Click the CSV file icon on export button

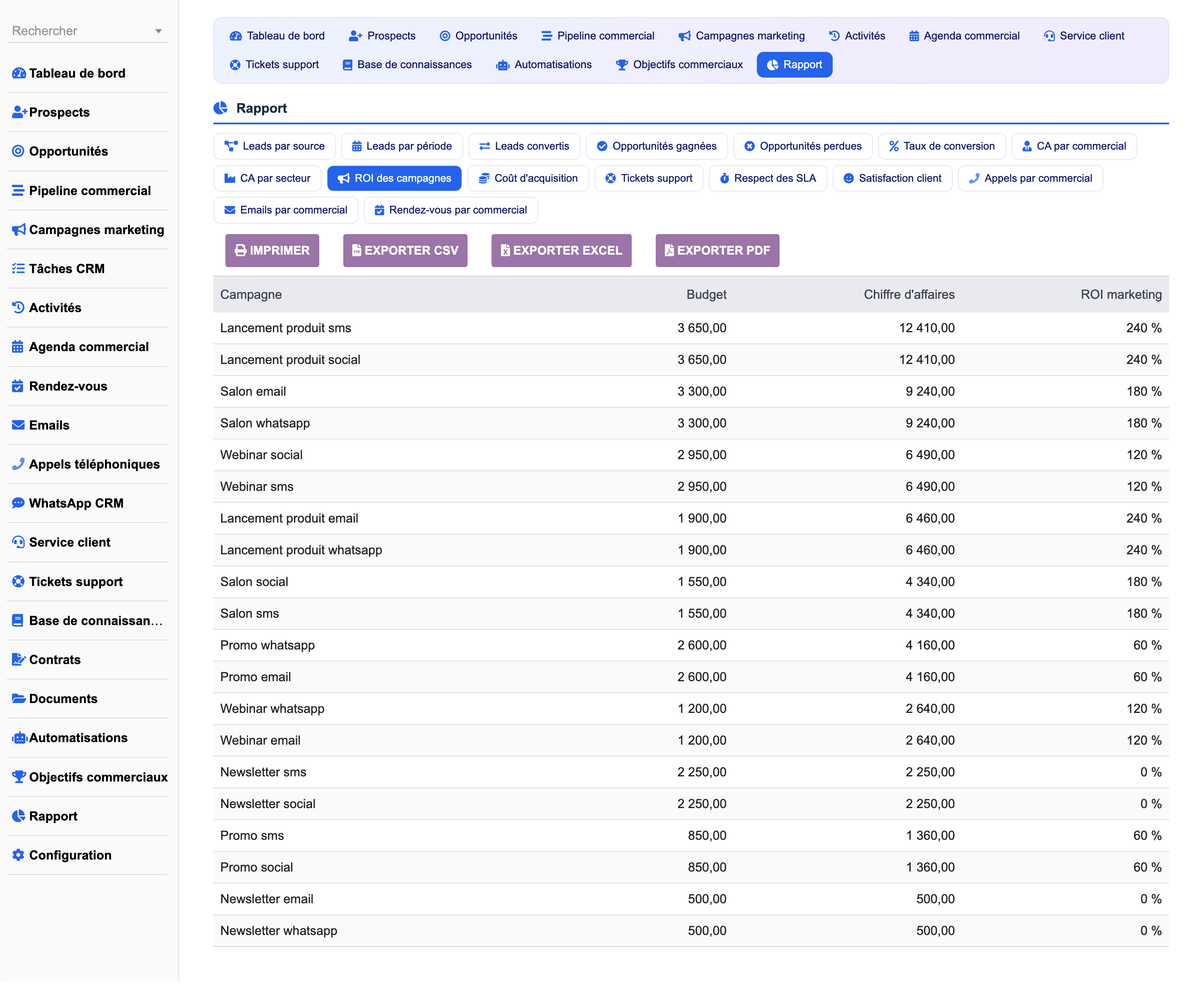[357, 251]
